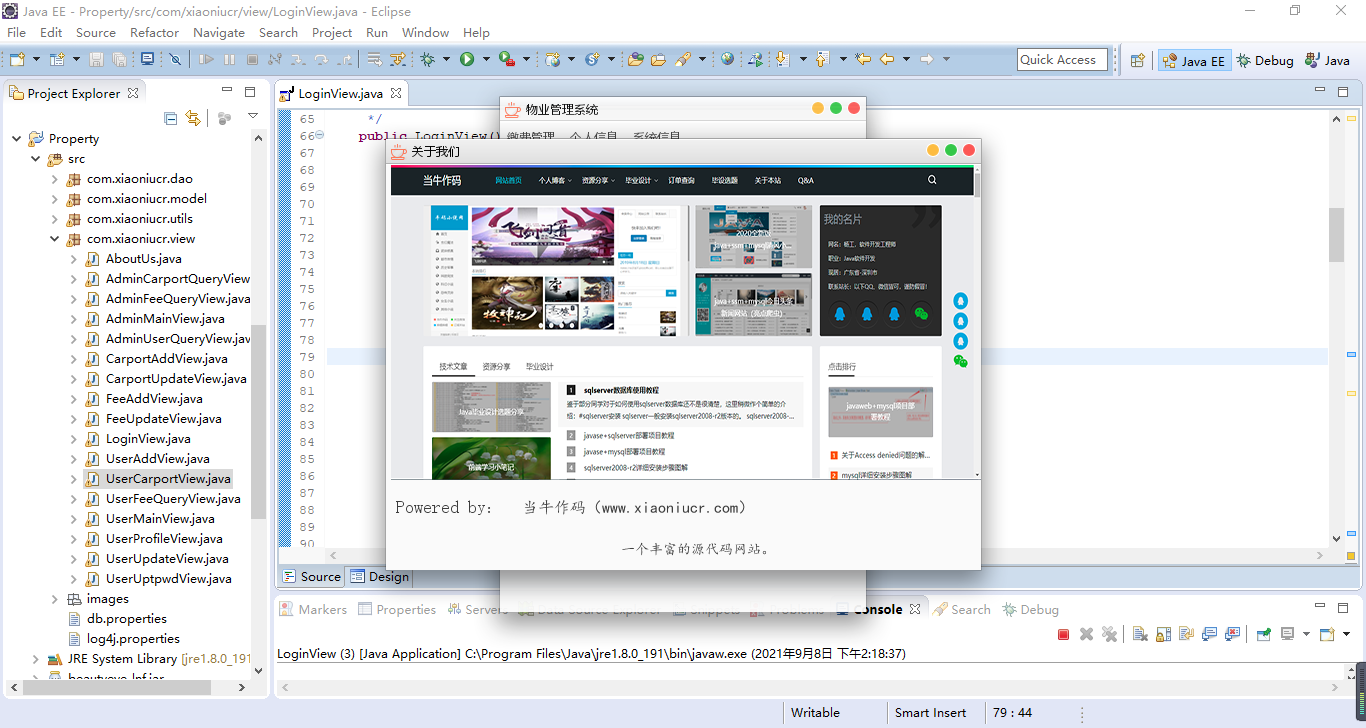The width and height of the screenshot is (1366, 728).
Task: Expand JRE System Library node
Action: click(35, 659)
